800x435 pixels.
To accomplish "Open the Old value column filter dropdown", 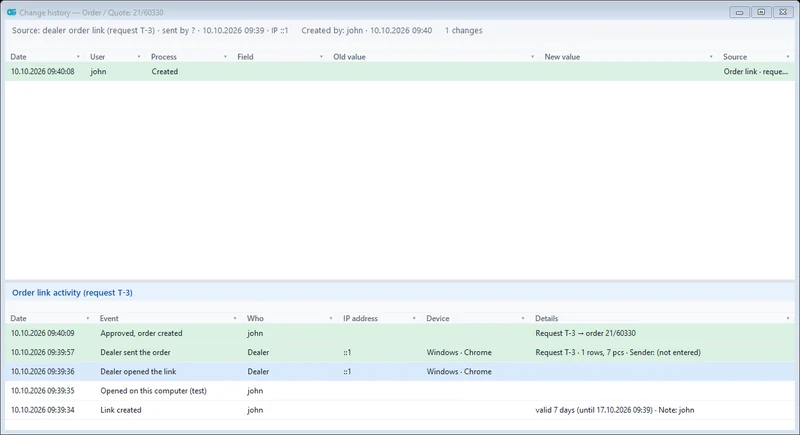I will [x=532, y=57].
